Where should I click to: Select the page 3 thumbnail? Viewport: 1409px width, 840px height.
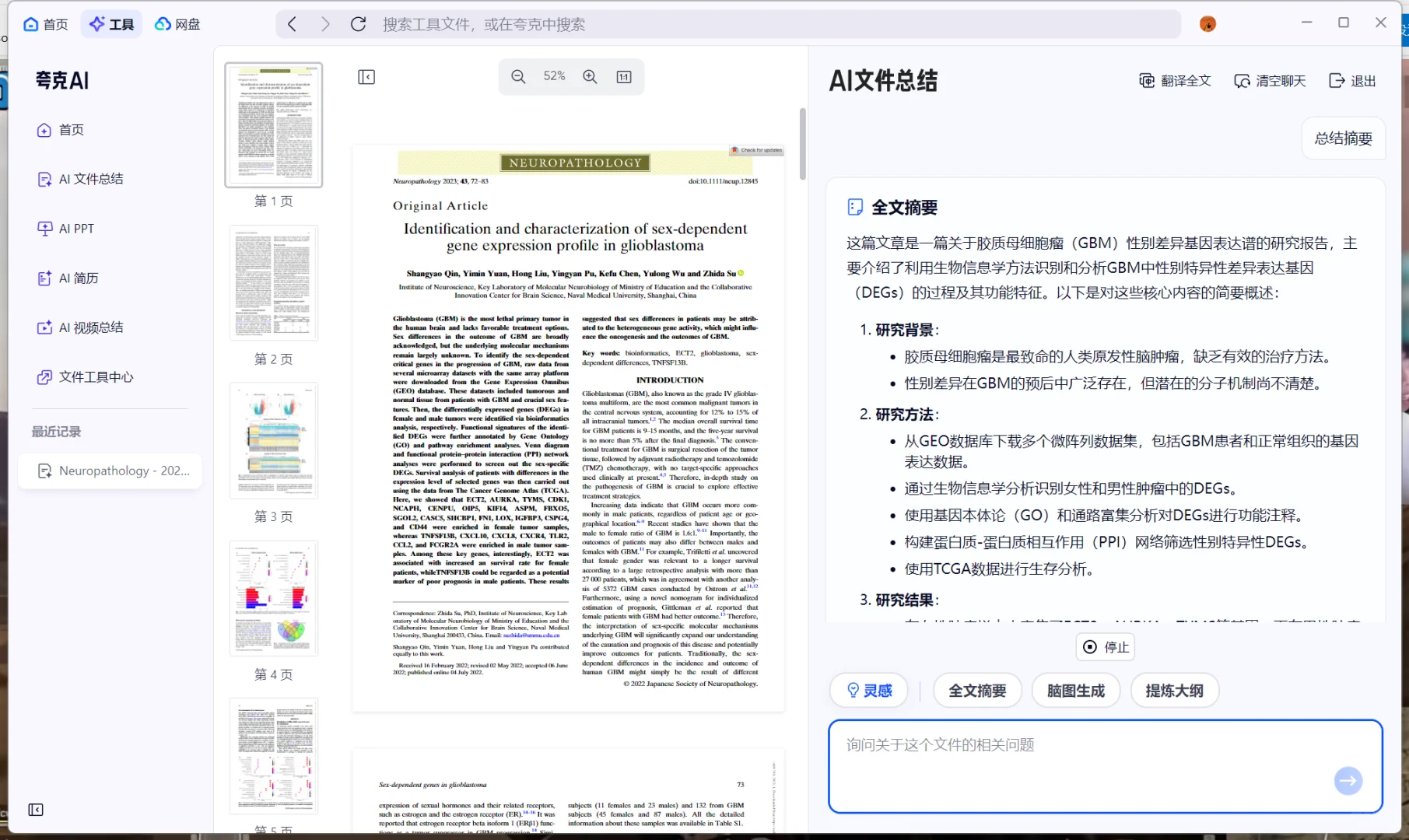[x=274, y=441]
